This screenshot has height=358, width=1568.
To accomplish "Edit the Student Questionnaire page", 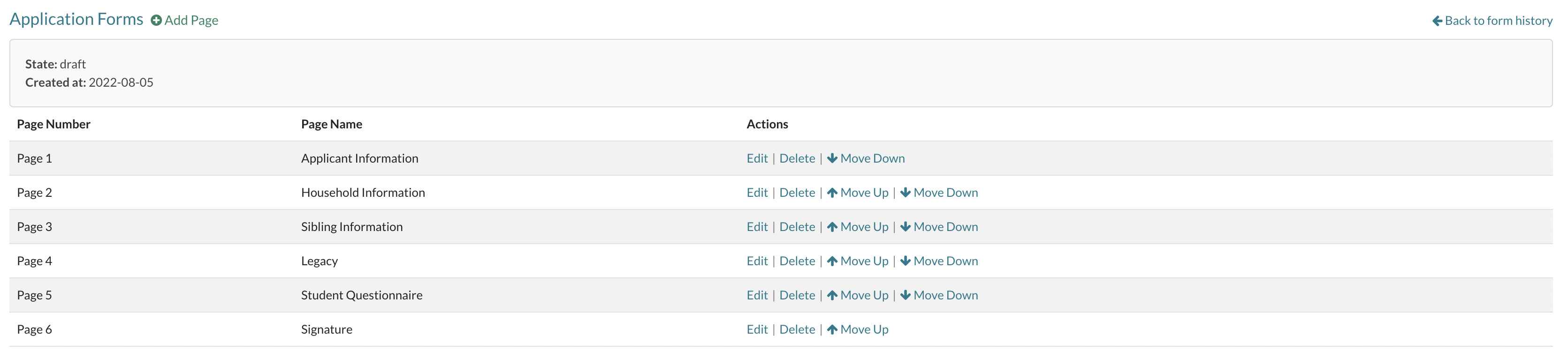I will (x=757, y=295).
